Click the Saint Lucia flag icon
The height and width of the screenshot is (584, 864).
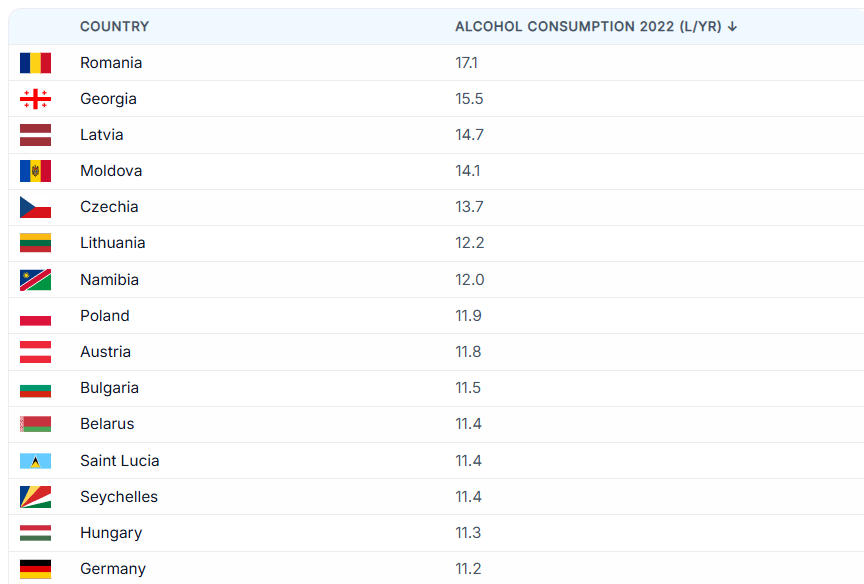(35, 461)
